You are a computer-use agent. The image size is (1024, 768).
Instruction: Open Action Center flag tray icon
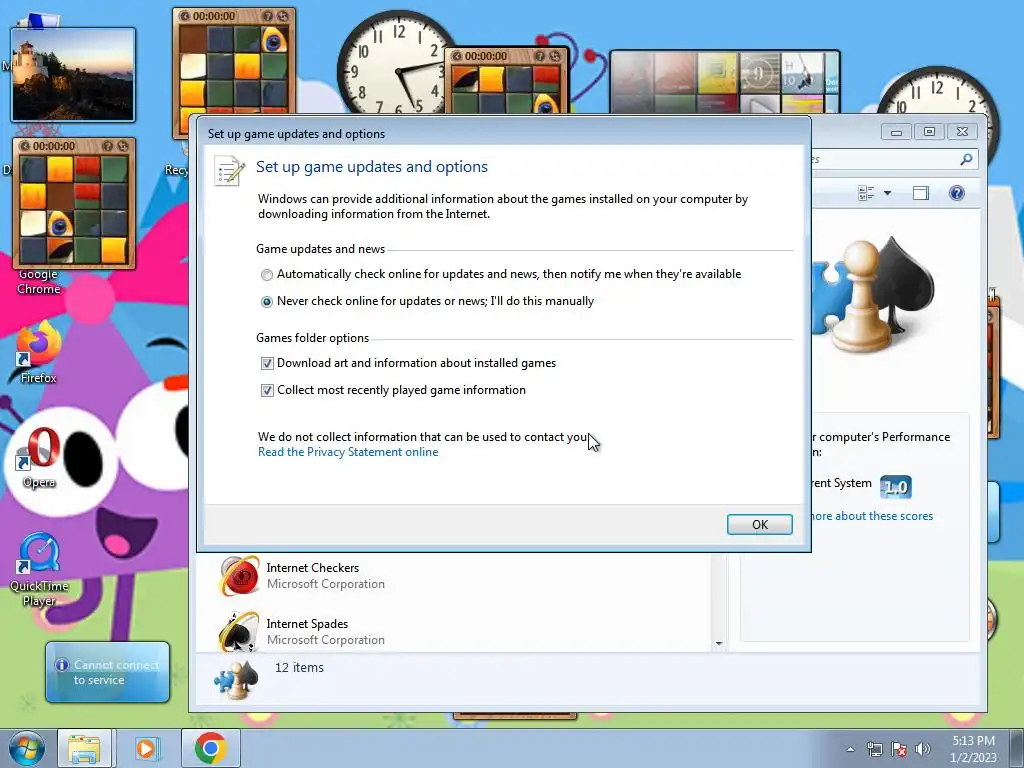coord(899,749)
